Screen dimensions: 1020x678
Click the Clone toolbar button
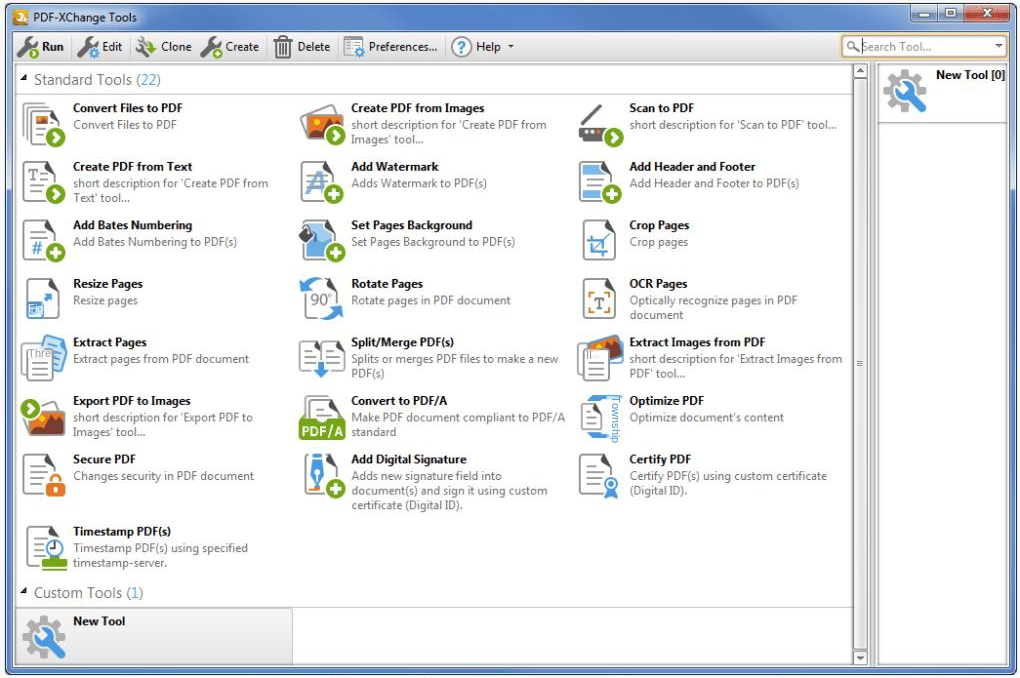click(164, 47)
